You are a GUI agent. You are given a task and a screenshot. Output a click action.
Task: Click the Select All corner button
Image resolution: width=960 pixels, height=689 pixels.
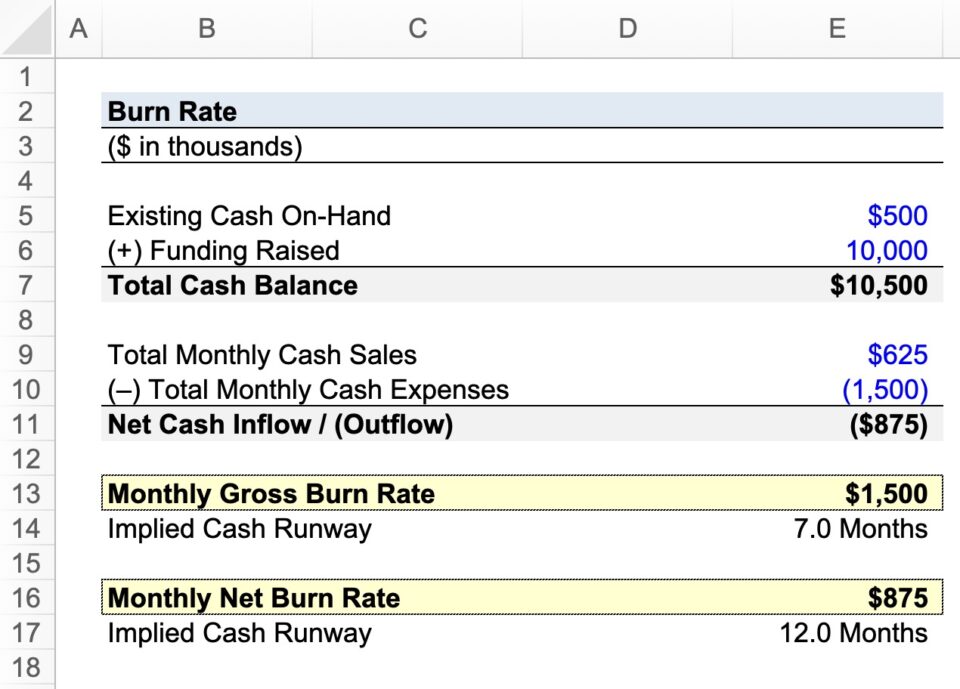(27, 29)
